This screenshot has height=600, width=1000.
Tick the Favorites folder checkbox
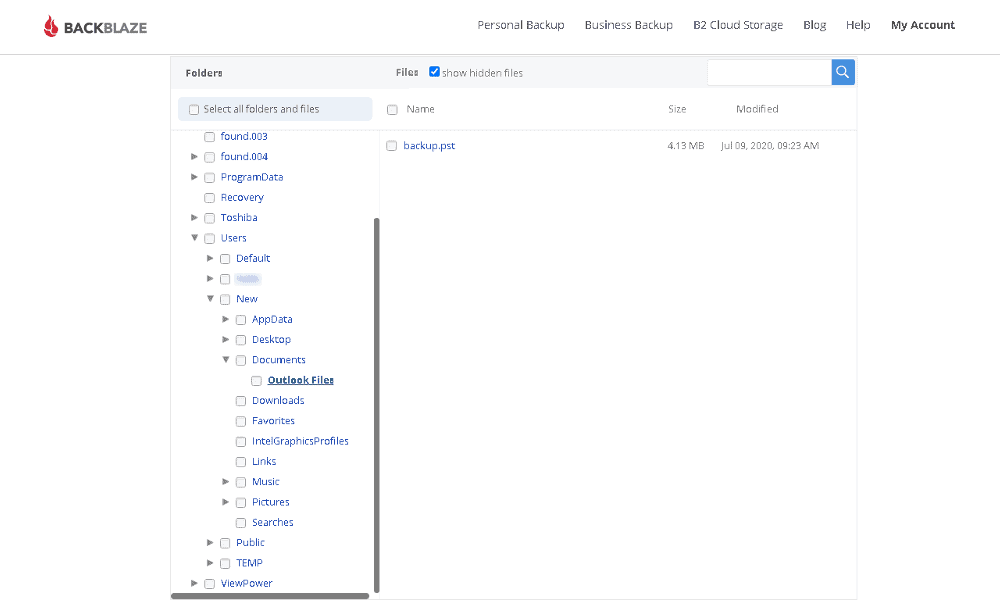click(x=240, y=421)
